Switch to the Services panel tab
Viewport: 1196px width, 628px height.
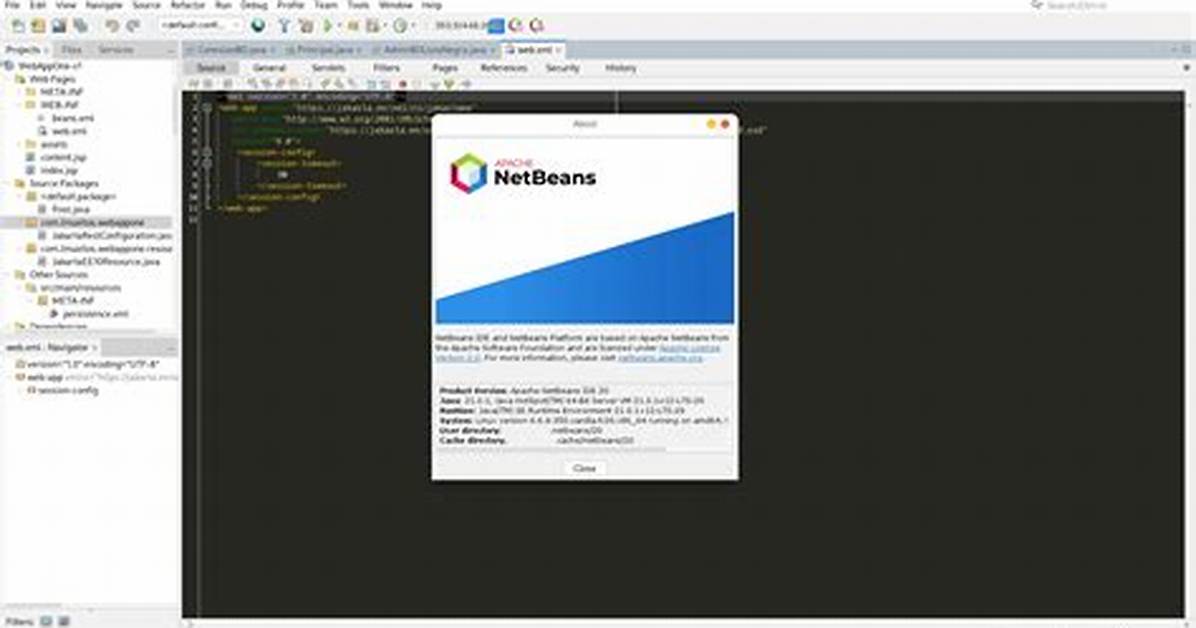(115, 50)
